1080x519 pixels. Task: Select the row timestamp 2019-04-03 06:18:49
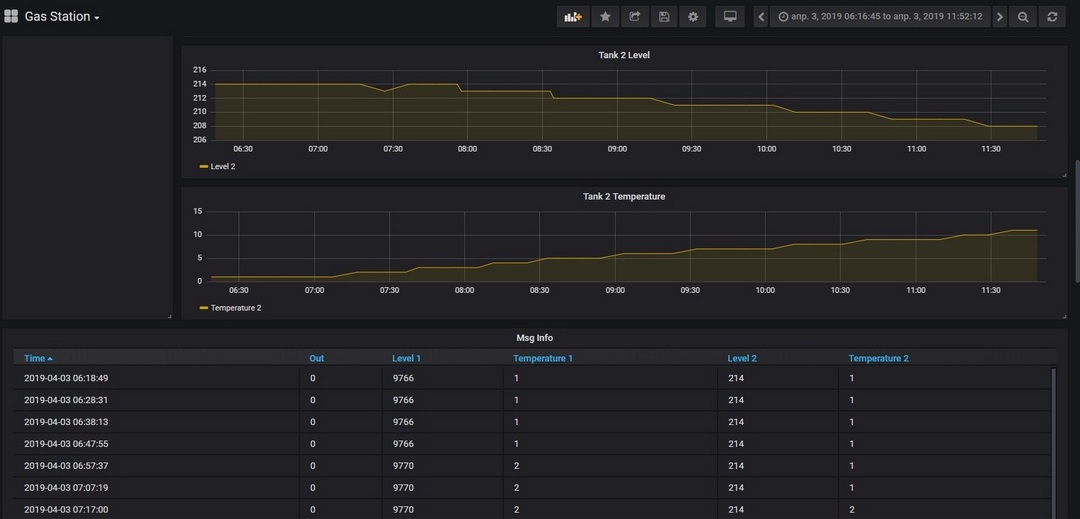[x=66, y=378]
